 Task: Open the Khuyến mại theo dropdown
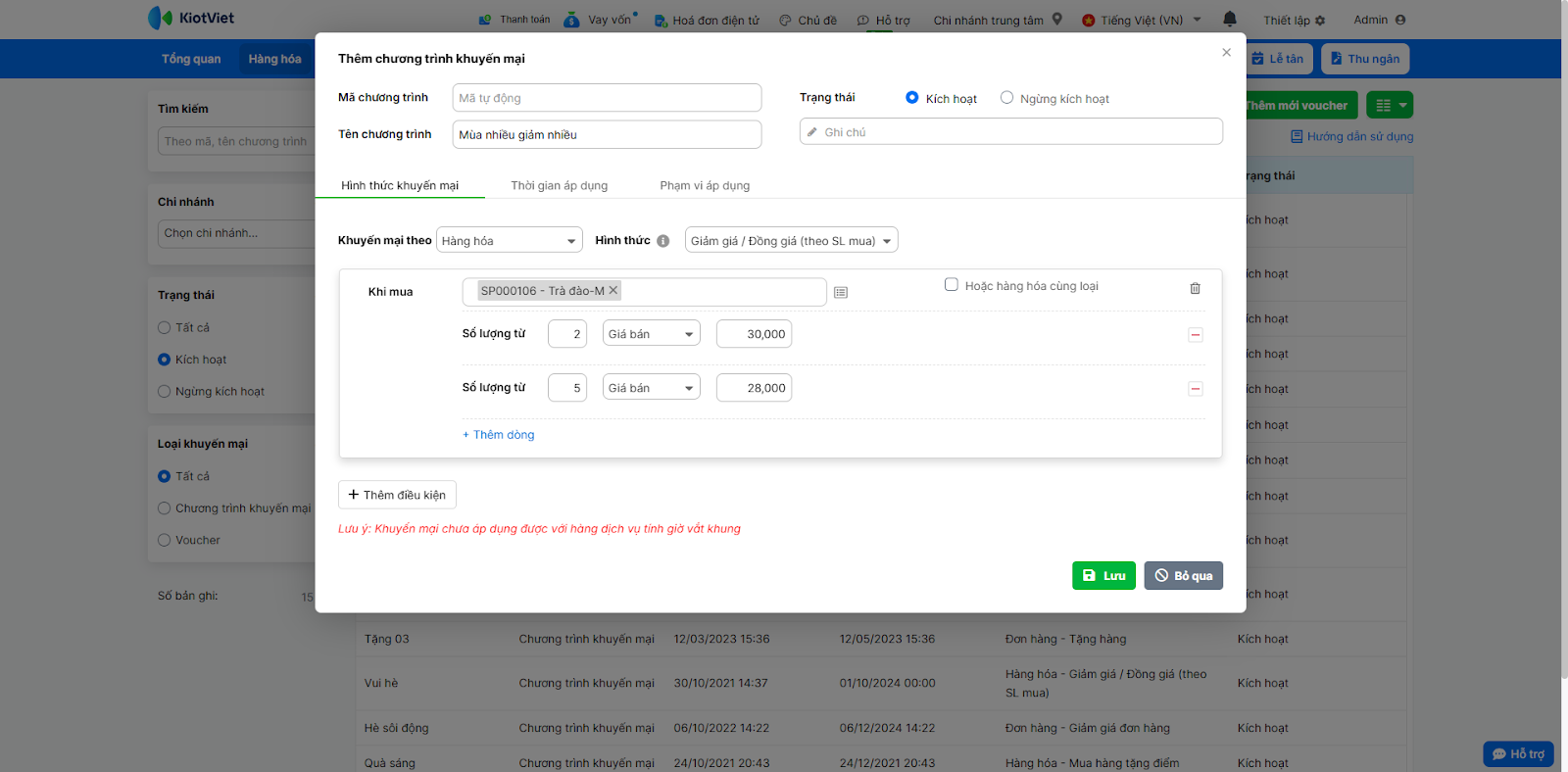pos(510,241)
